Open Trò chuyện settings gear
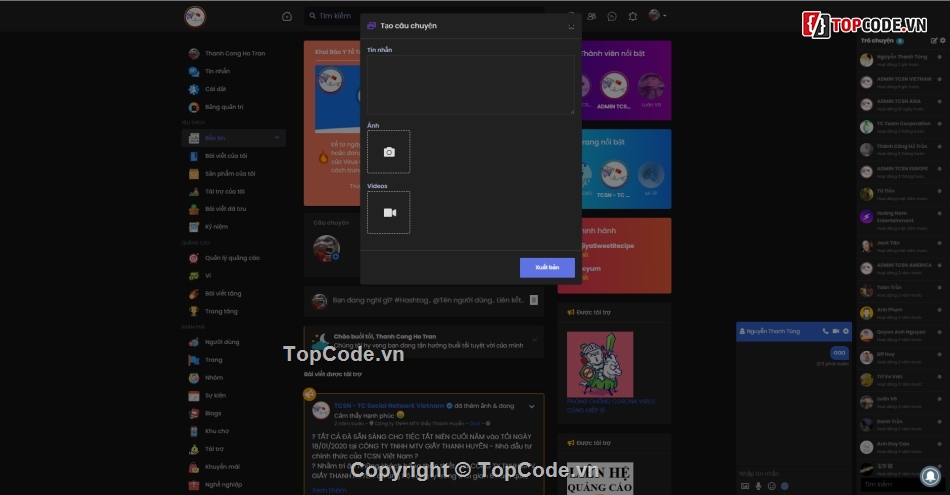Screen dimensions: 950x495 click(943, 41)
